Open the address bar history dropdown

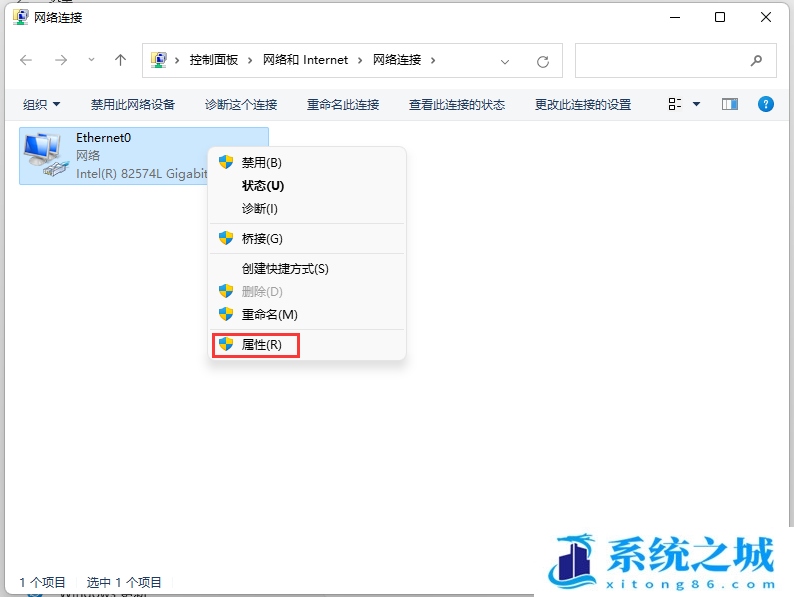pos(505,62)
